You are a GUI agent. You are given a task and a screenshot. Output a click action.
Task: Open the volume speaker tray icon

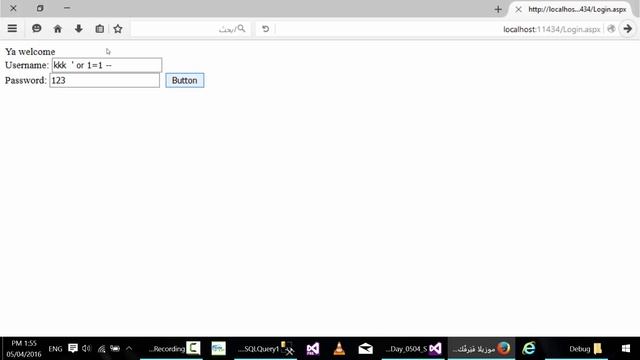[86, 349]
